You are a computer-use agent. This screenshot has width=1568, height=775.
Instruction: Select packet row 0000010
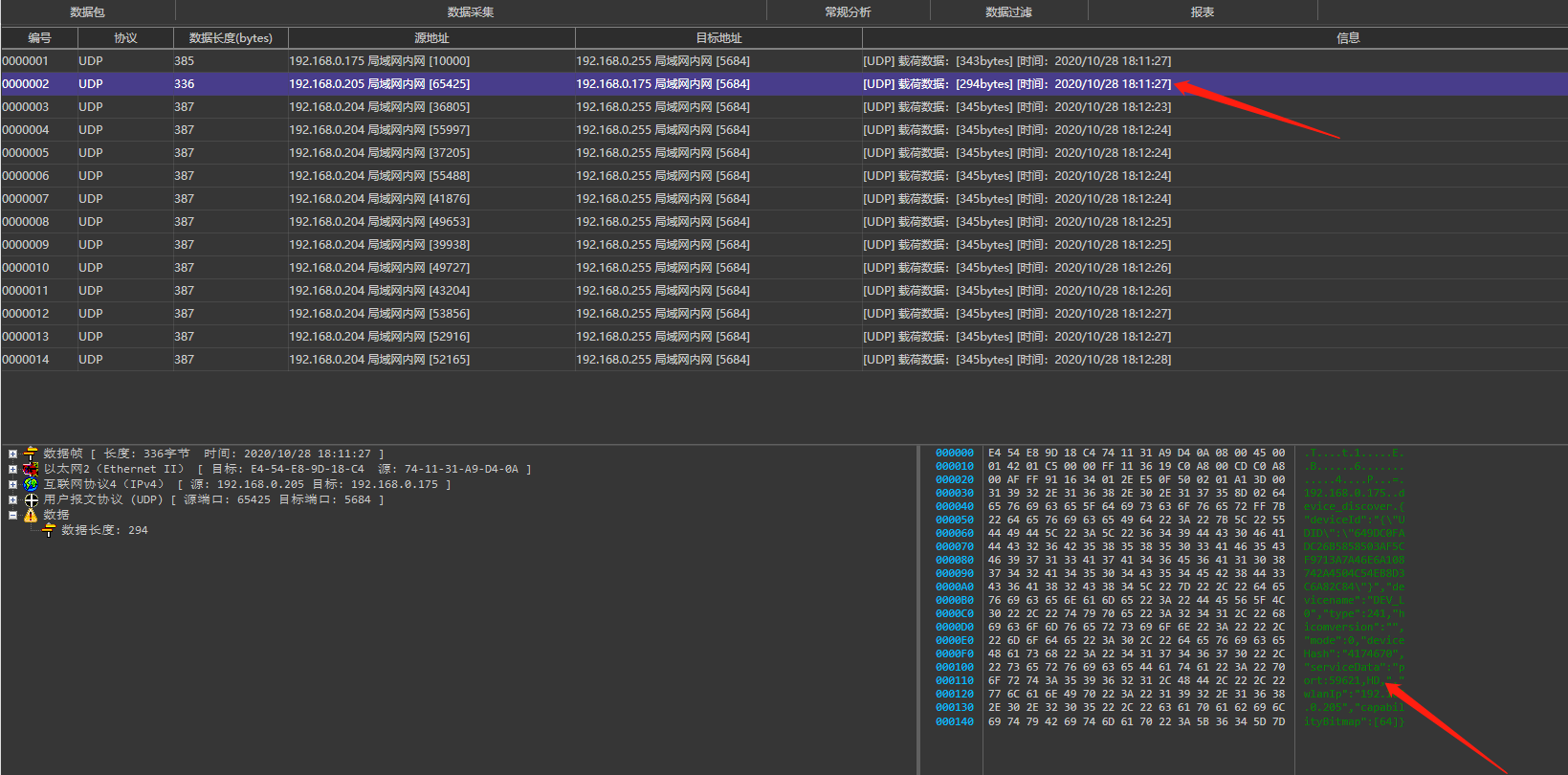(x=784, y=268)
